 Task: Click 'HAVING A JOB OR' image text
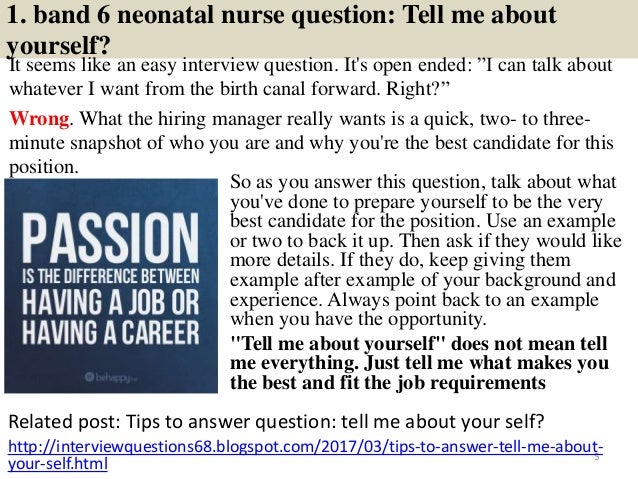112,299
